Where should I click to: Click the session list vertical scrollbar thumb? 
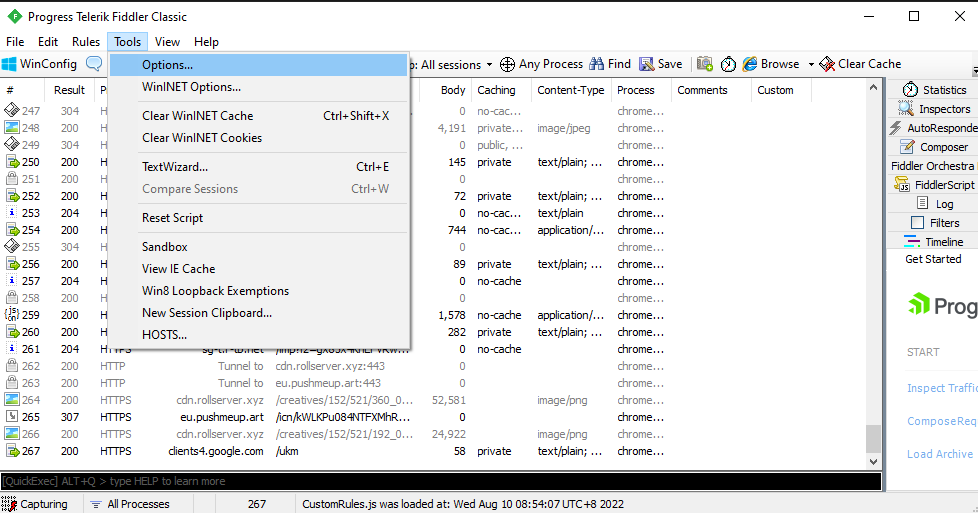click(873, 438)
